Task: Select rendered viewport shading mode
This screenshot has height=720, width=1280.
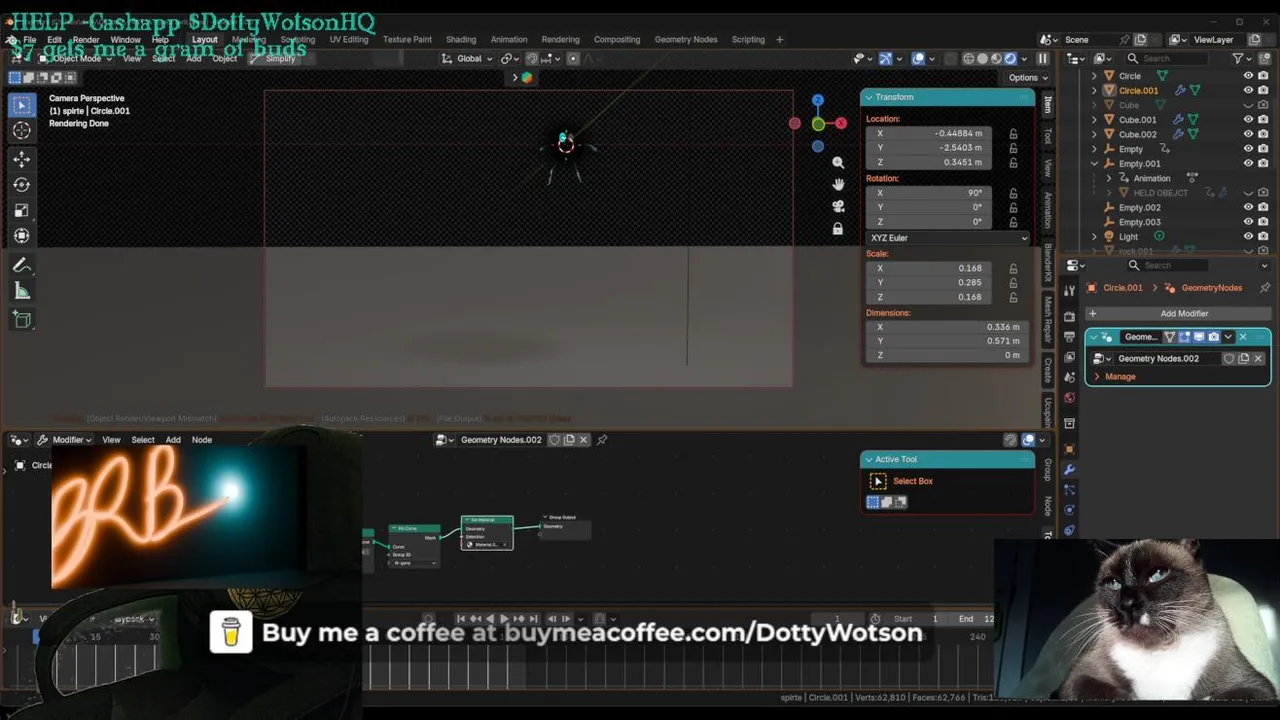Action: pos(1010,59)
